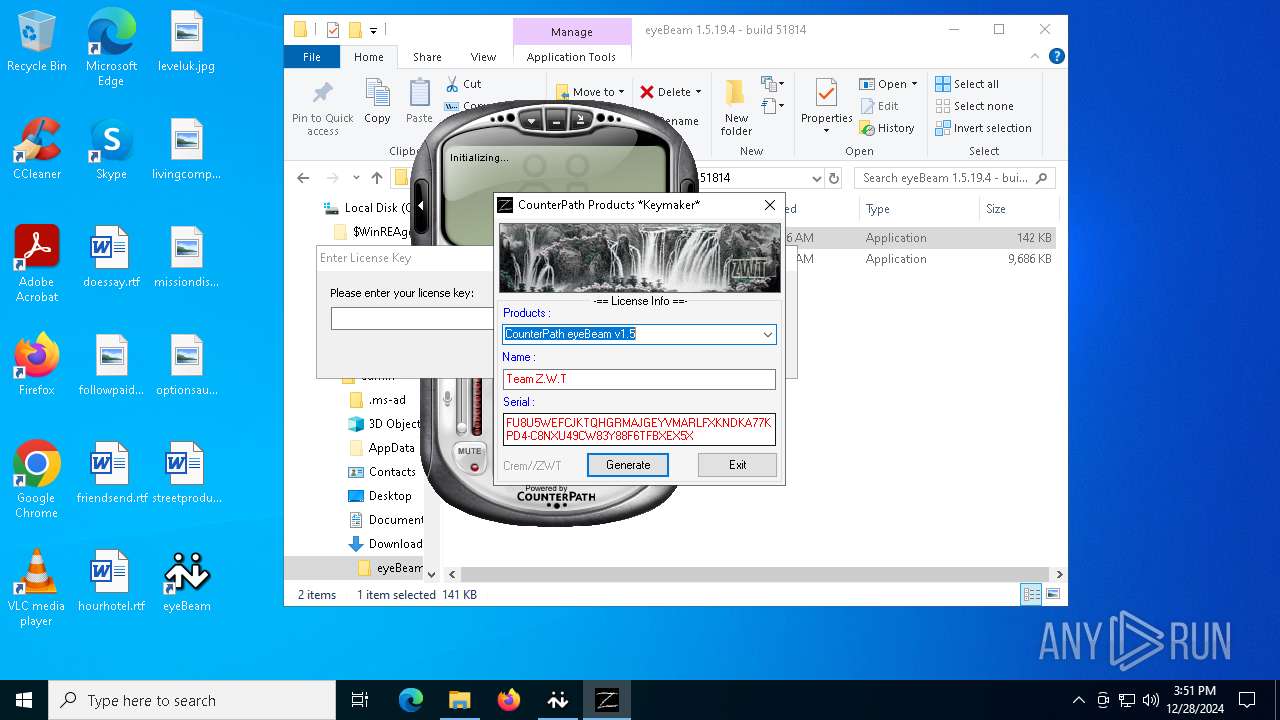Open Properties in Explorer ribbon

pyautogui.click(x=826, y=106)
